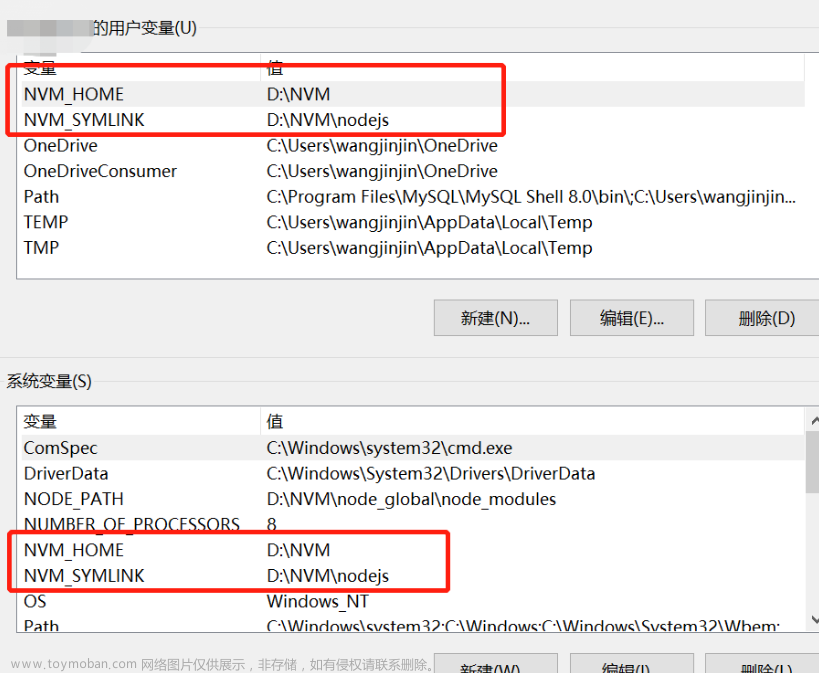Click the OneDrive value C:\Users\wangjinjin\OneDrive
The image size is (819, 673).
382,145
